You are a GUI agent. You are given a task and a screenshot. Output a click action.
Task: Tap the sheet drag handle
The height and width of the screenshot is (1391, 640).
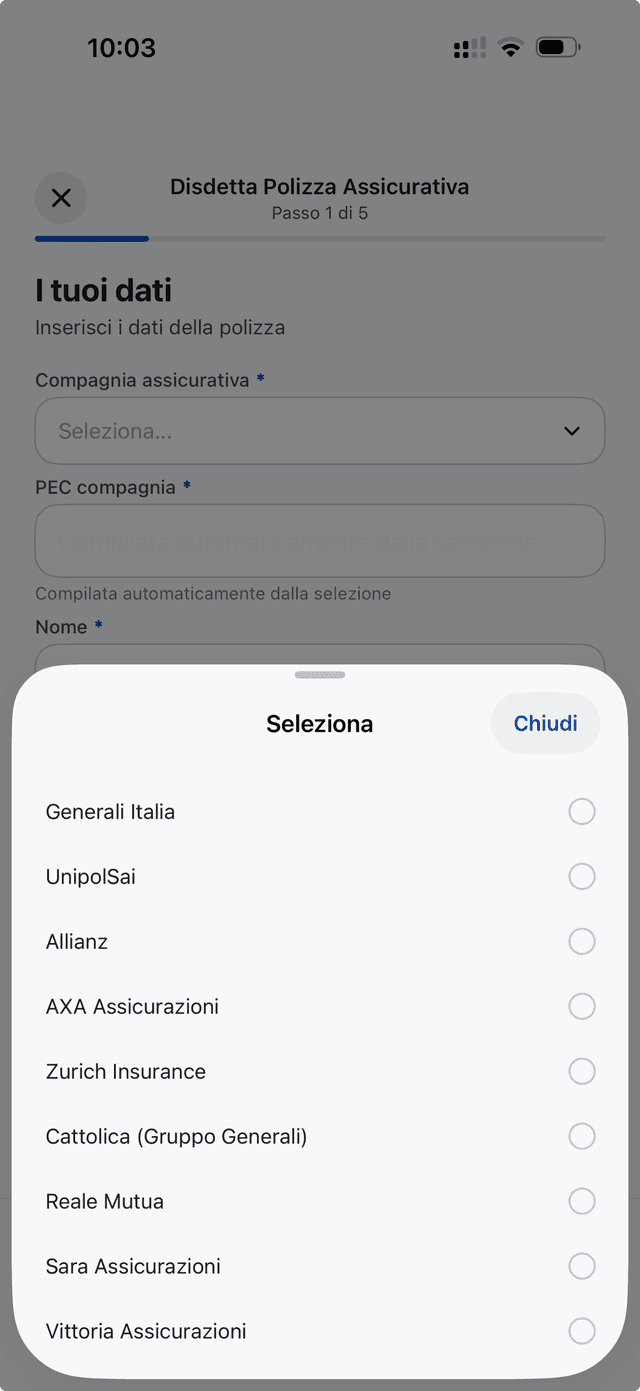[320, 675]
